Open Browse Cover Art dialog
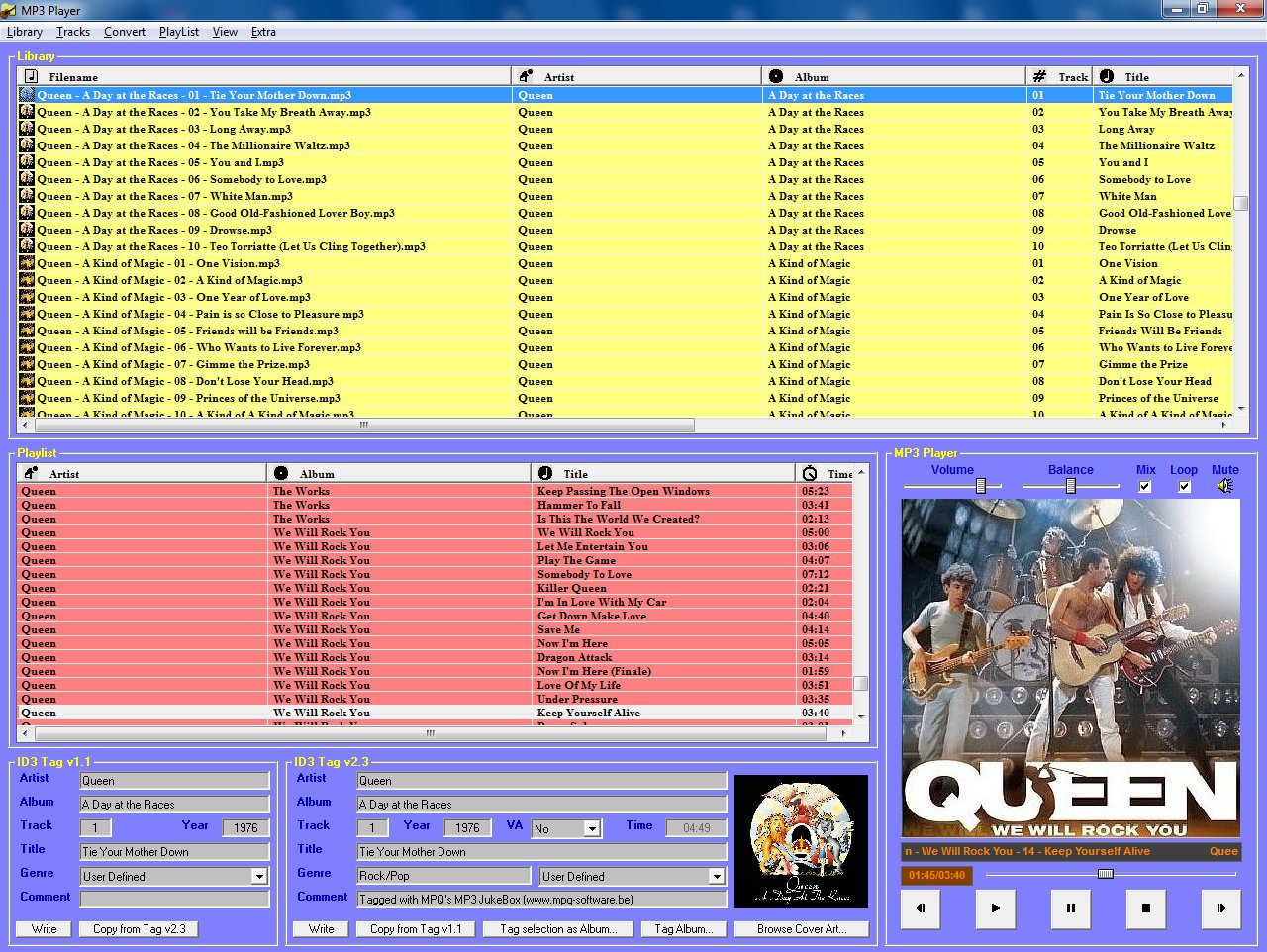1267x952 pixels. [802, 928]
